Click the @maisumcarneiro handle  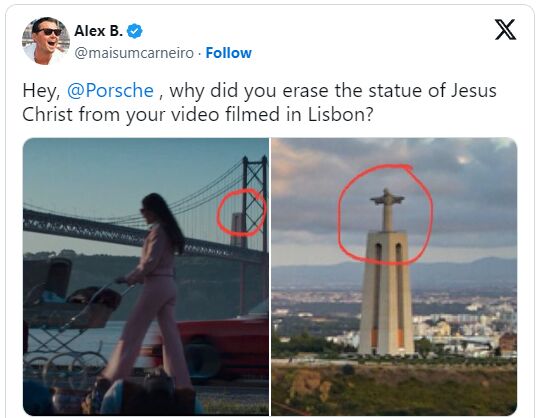point(134,53)
